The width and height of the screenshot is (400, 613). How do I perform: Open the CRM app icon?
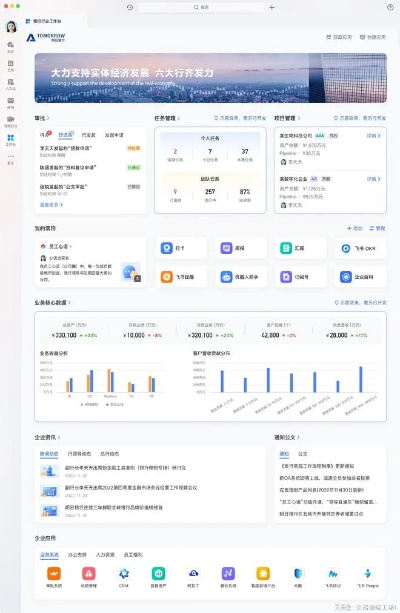point(124,574)
